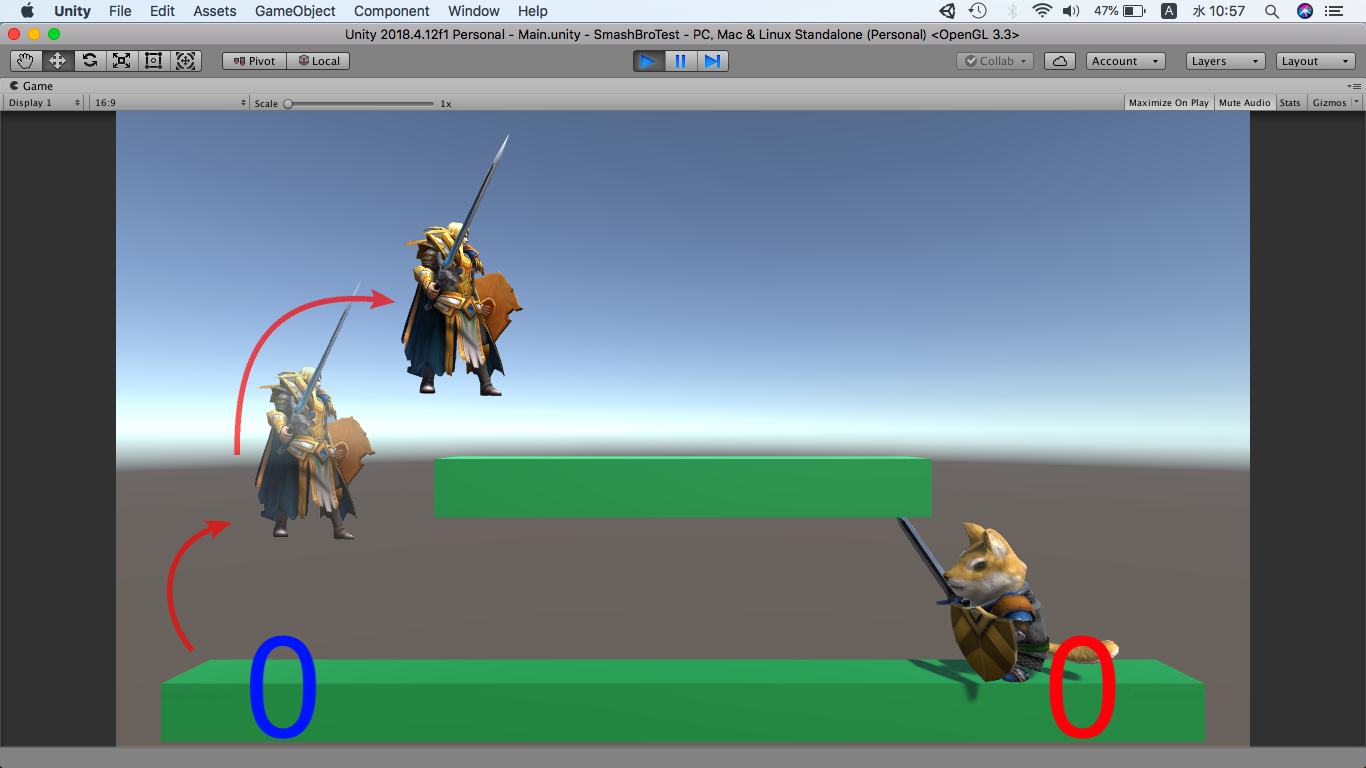Open the Account dropdown
The height and width of the screenshot is (768, 1366).
(1126, 61)
